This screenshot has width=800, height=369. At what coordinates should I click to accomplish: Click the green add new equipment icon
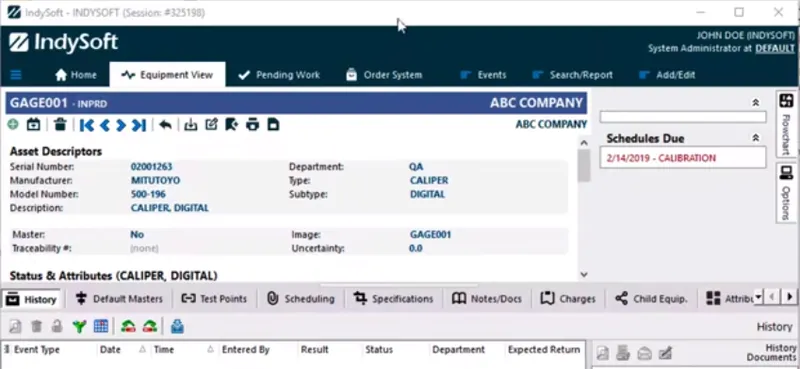(13, 124)
